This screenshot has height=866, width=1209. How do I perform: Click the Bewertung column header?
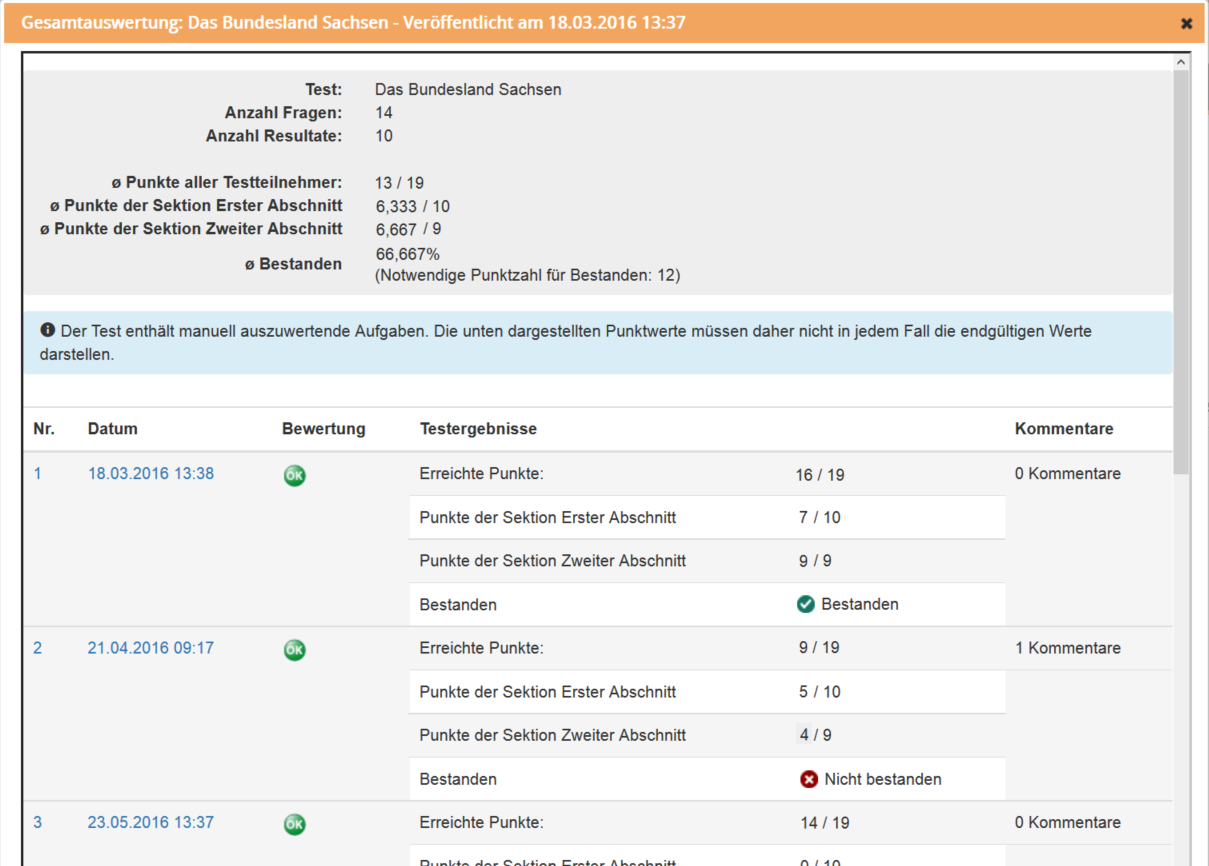[323, 429]
